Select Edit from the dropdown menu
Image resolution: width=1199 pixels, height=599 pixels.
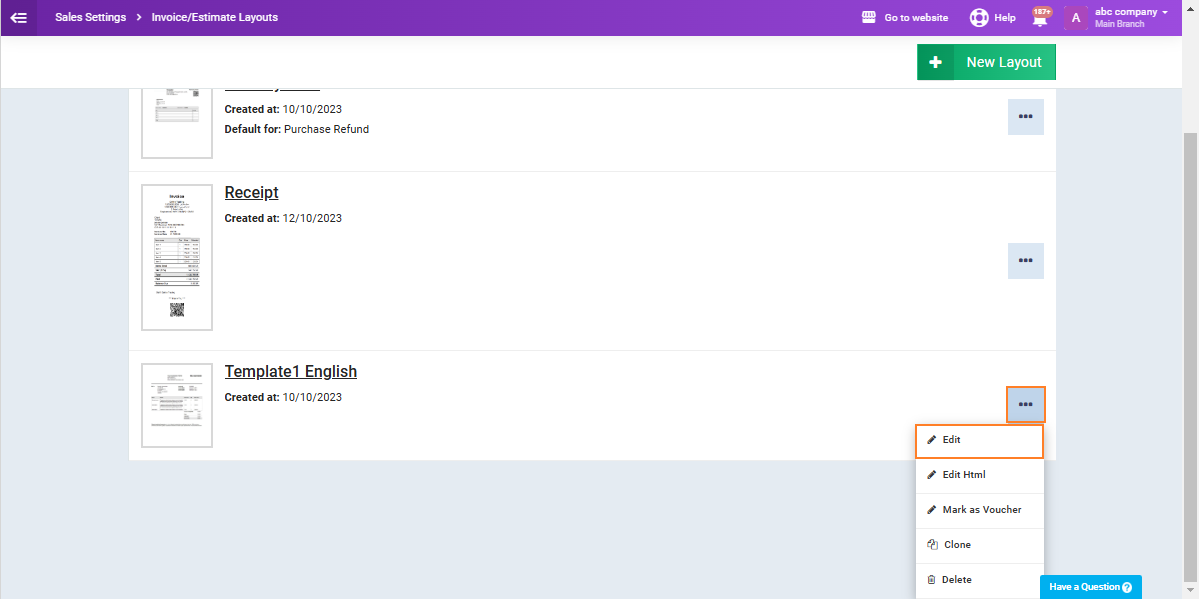click(x=979, y=440)
